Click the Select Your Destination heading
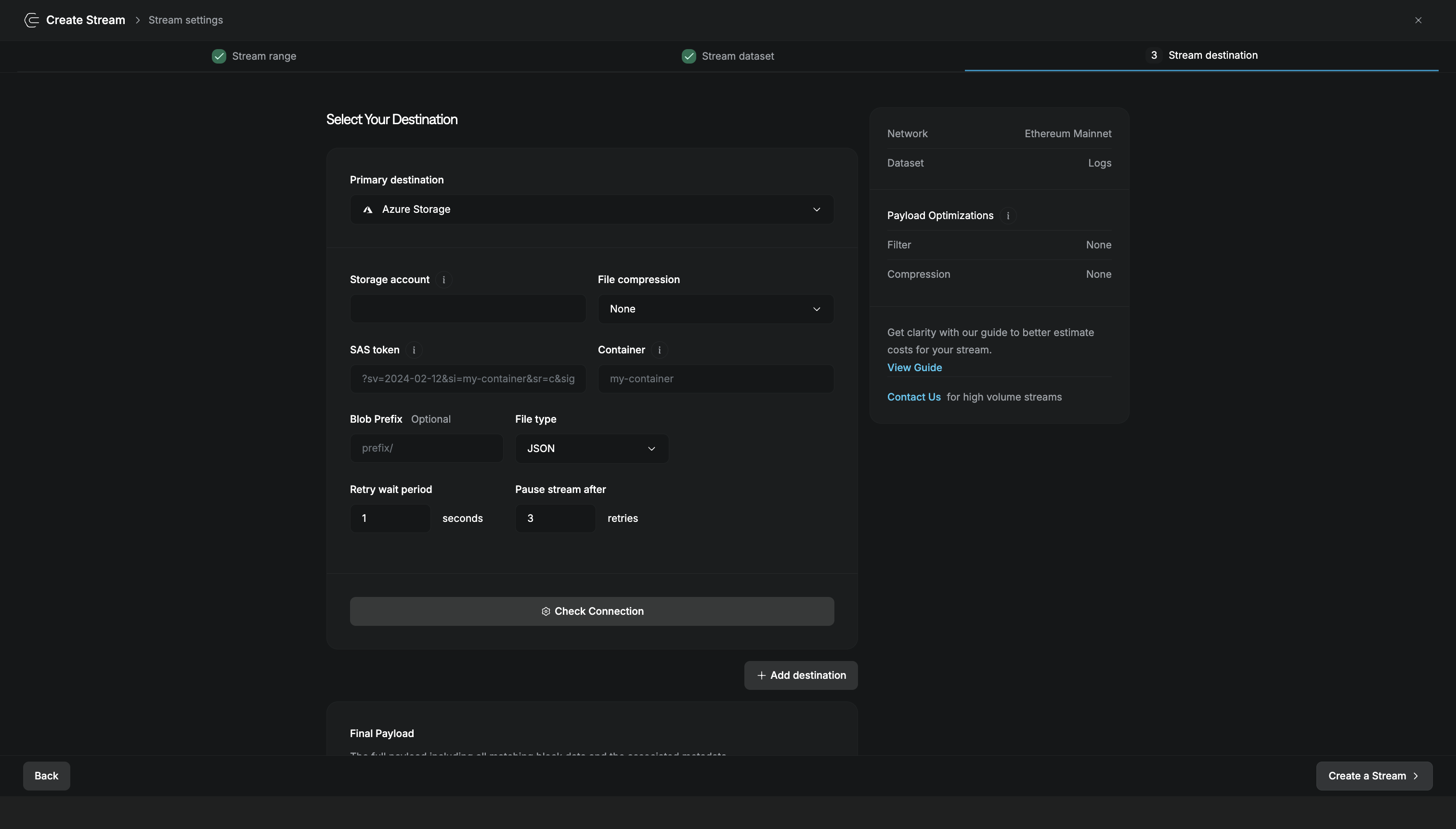Image resolution: width=1456 pixels, height=829 pixels. pyautogui.click(x=392, y=119)
